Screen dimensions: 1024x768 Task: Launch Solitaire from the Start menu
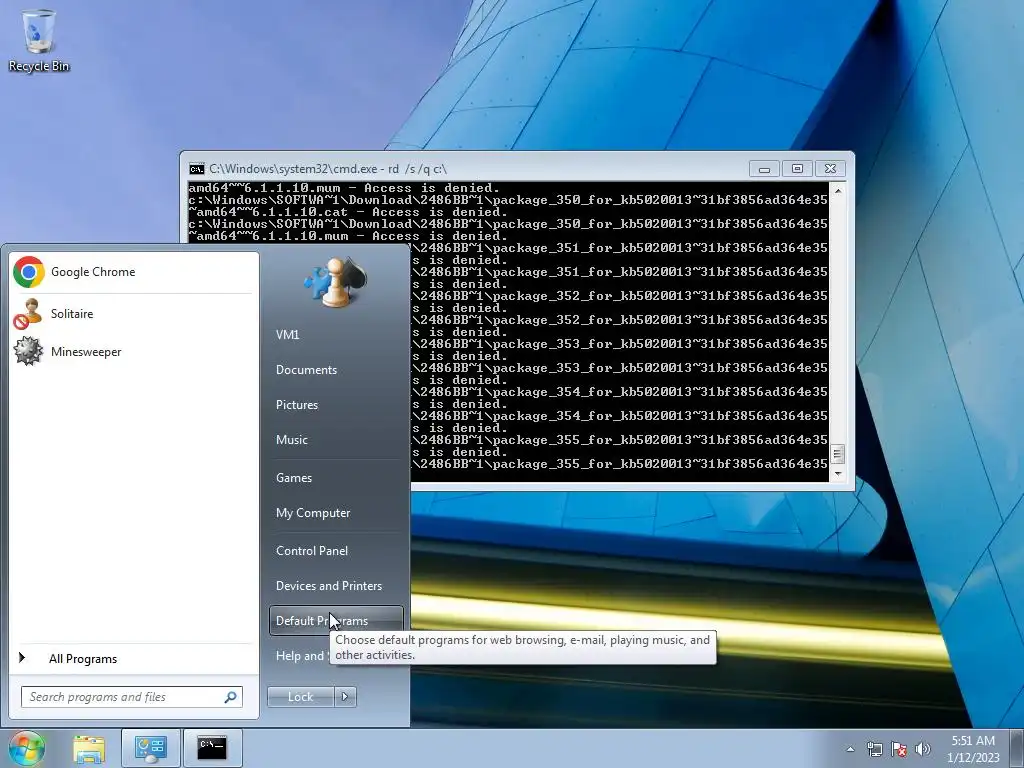(x=134, y=313)
